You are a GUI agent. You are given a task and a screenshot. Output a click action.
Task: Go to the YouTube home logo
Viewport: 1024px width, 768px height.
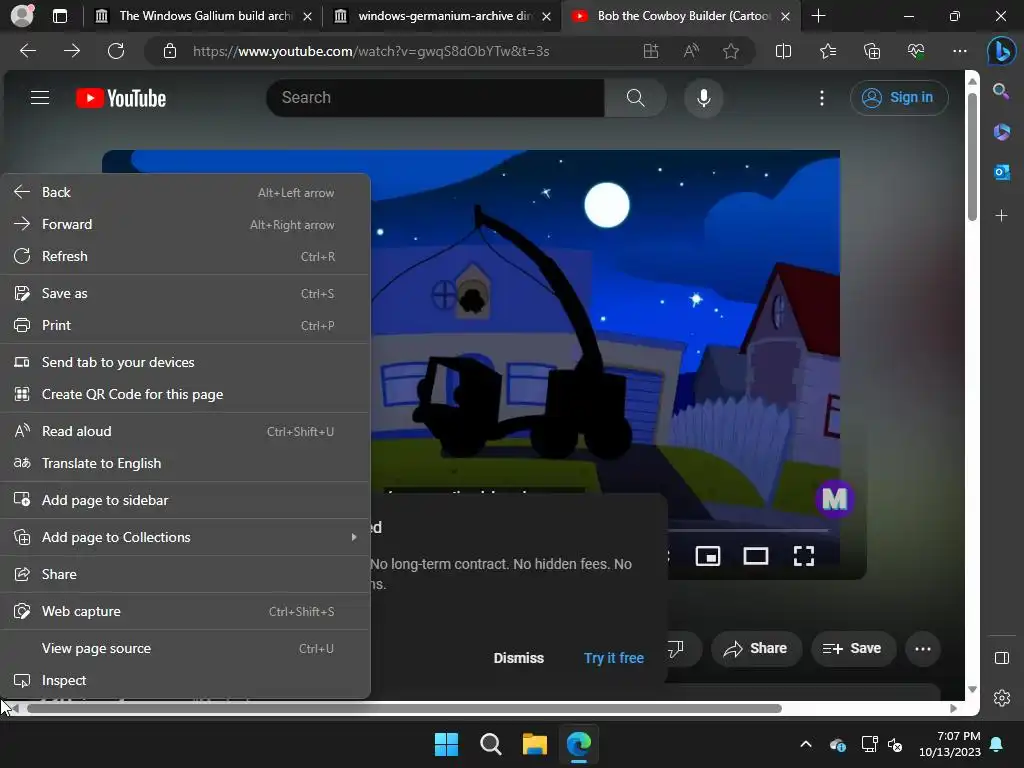pyautogui.click(x=121, y=98)
